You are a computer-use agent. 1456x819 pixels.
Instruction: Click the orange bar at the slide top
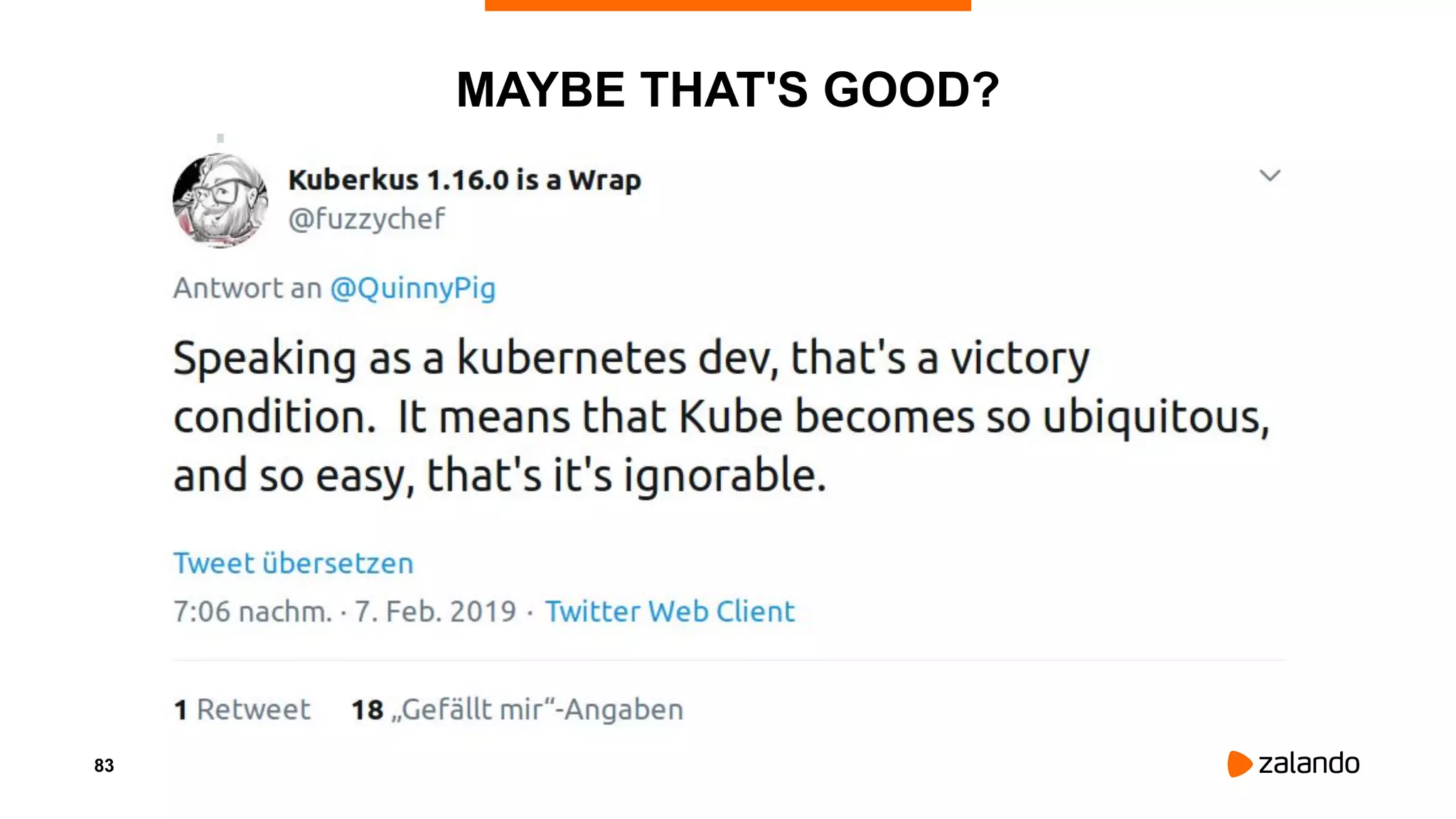coord(728,5)
